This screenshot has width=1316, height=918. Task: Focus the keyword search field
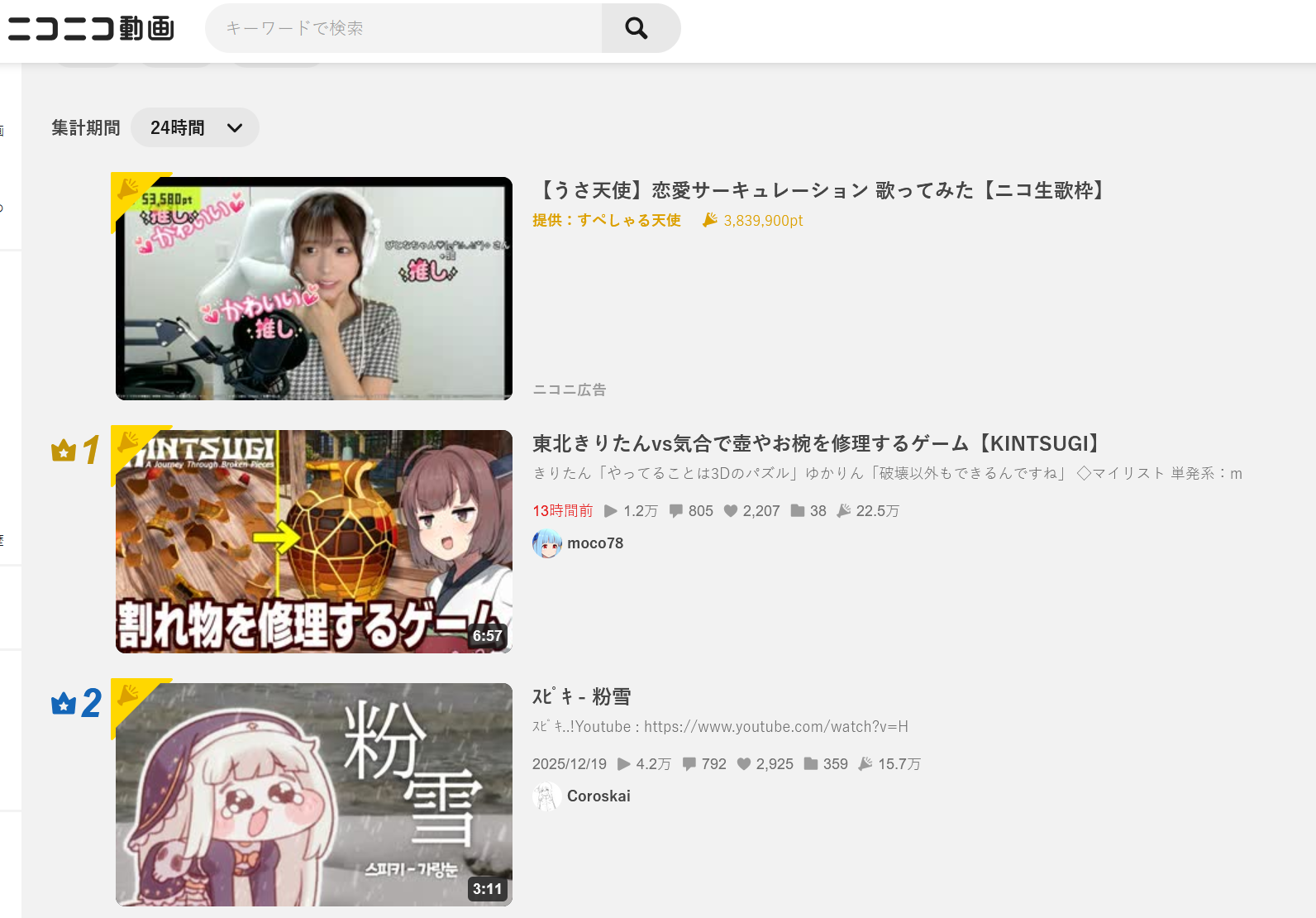404,28
